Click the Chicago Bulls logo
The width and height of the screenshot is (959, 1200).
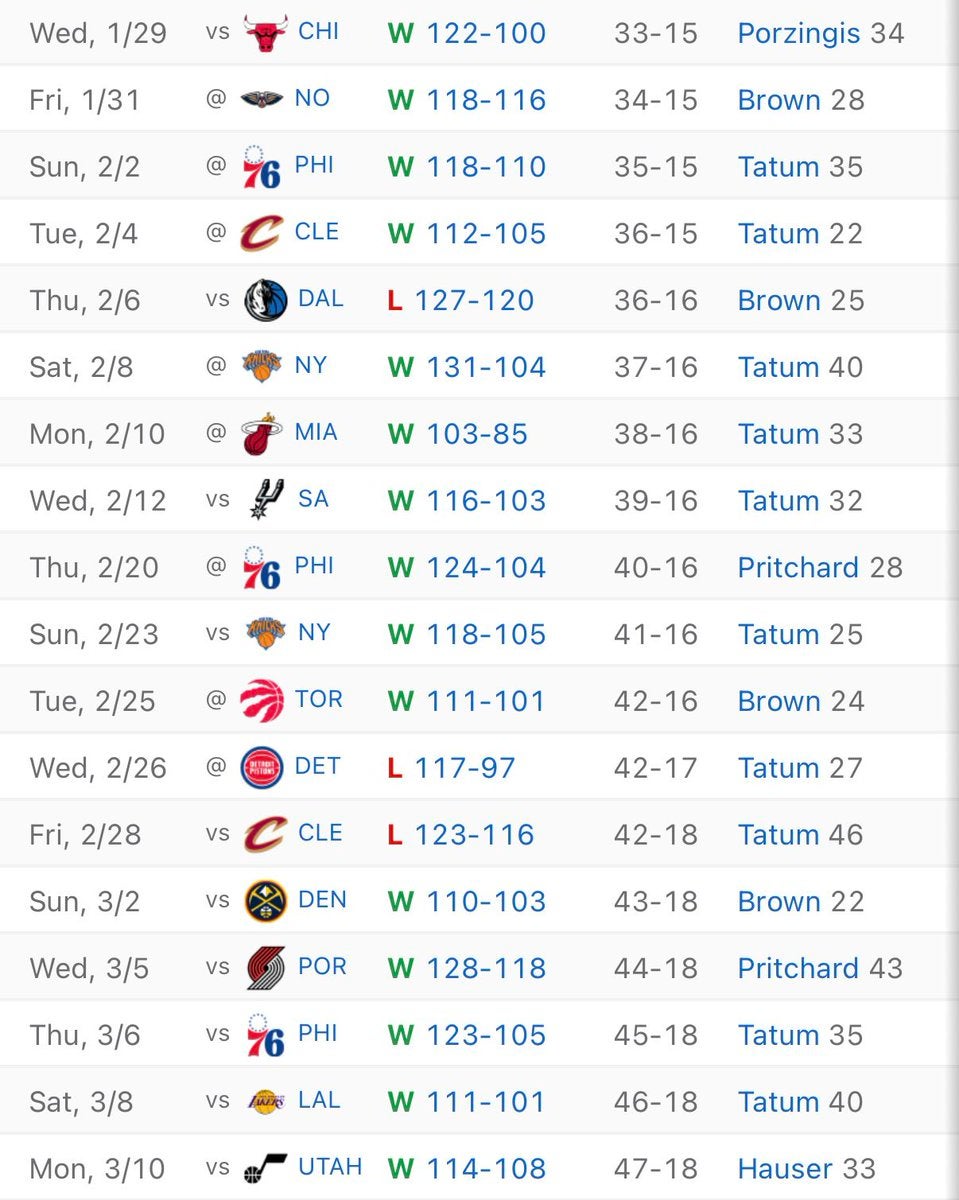(265, 33)
